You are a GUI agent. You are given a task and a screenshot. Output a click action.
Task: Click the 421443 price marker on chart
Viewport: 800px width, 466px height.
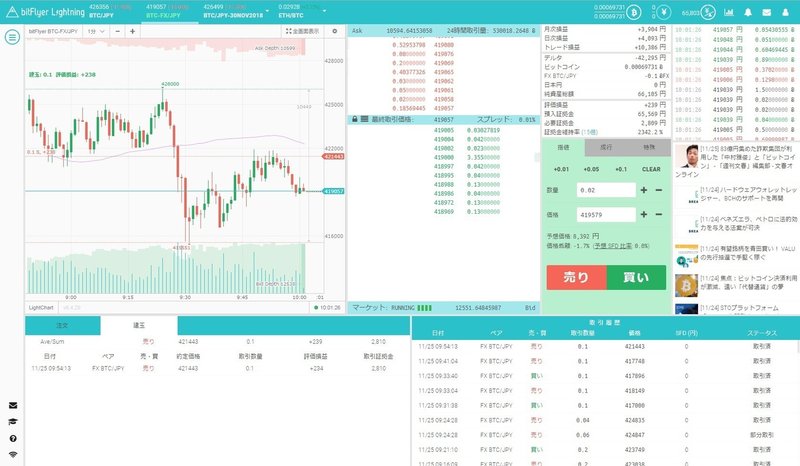click(333, 157)
